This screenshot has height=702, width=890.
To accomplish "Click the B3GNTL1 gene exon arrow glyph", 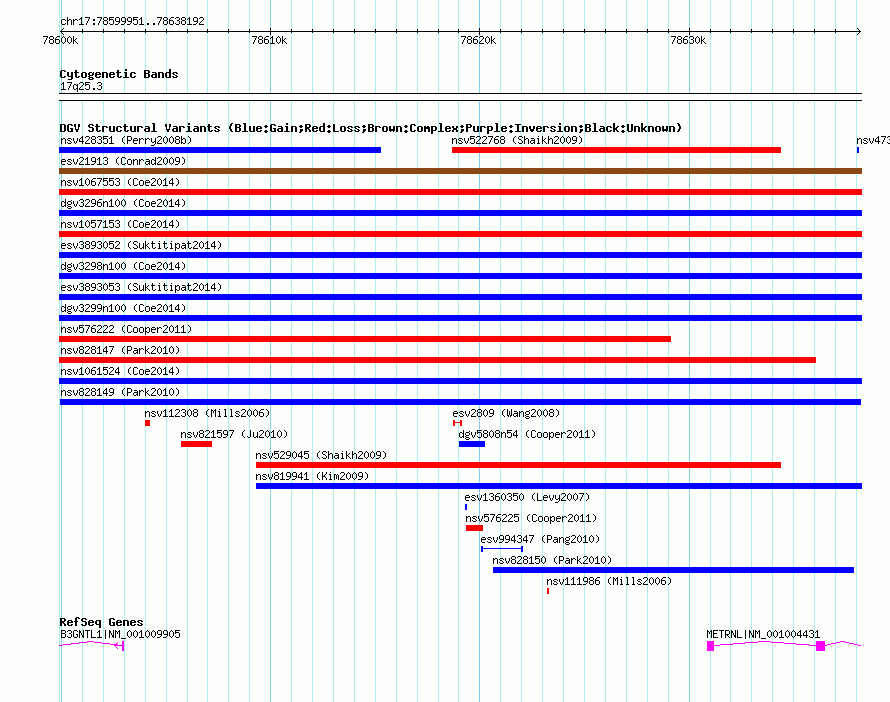I will tap(119, 646).
